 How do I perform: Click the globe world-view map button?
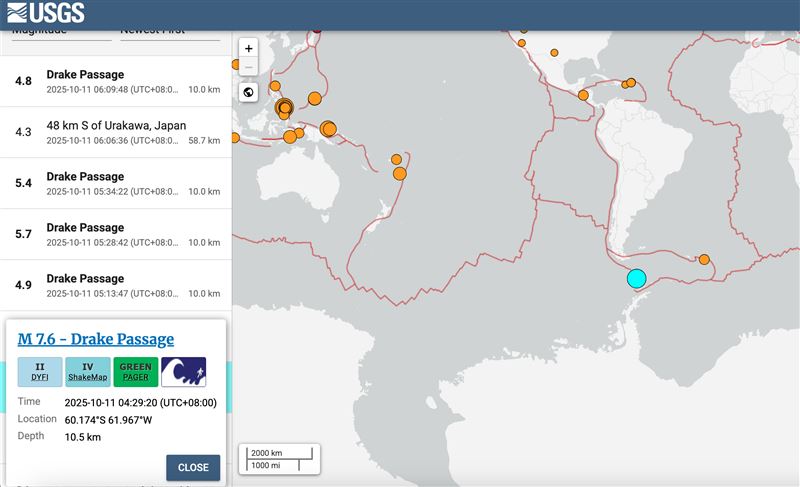point(249,92)
